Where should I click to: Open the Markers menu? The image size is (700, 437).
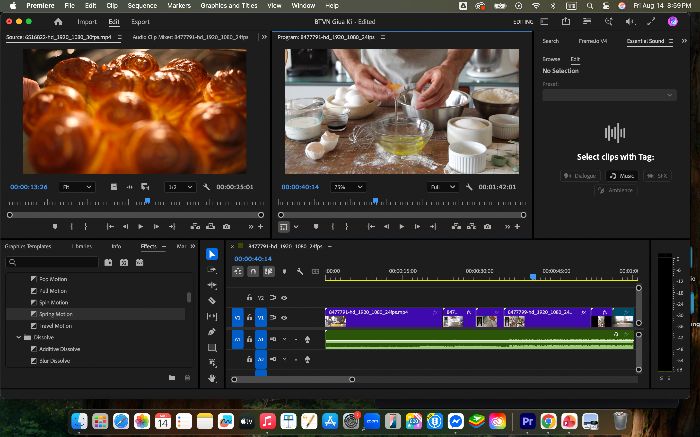(179, 6)
